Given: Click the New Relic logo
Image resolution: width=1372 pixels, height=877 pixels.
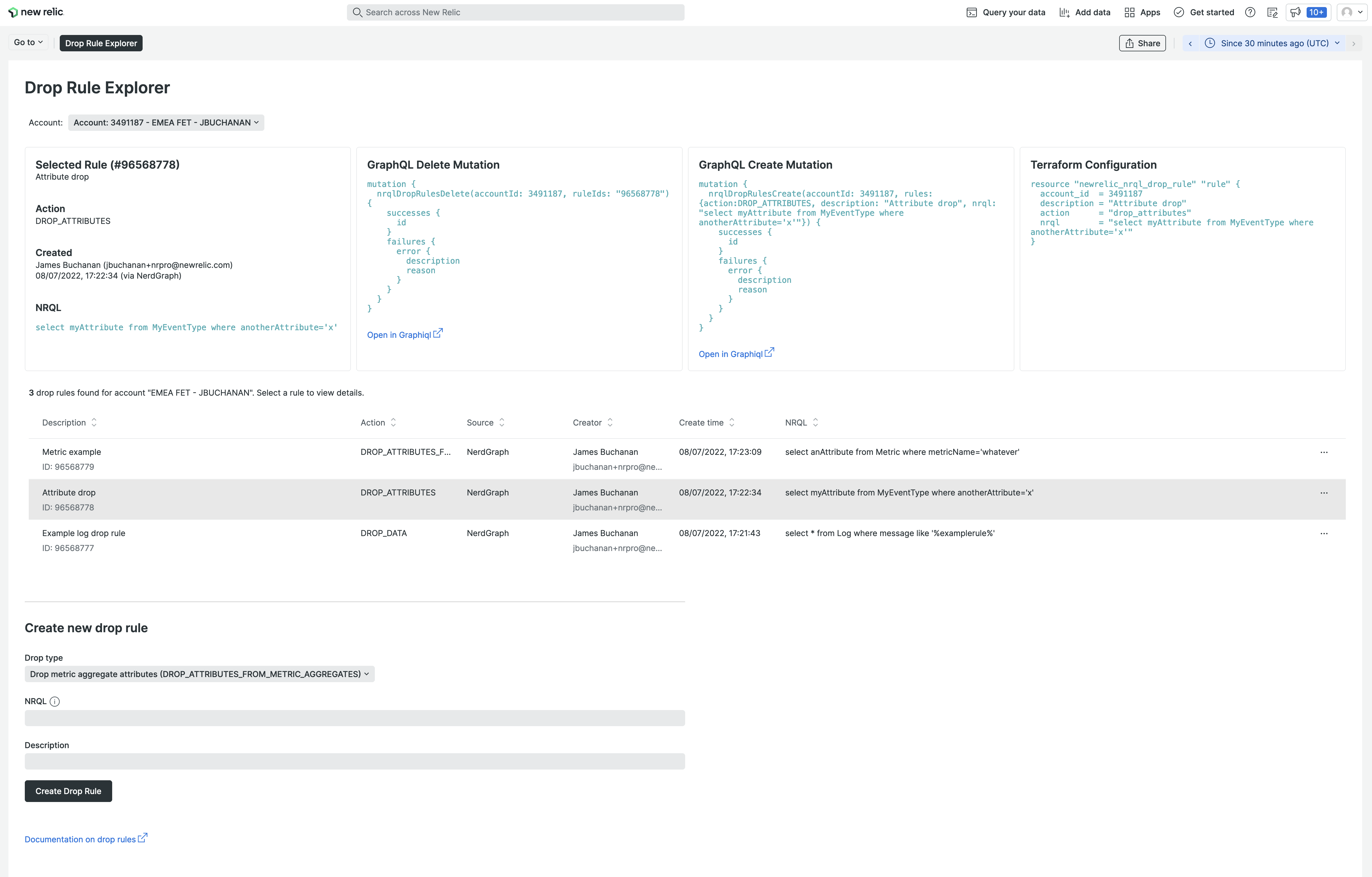Looking at the screenshot, I should click(x=35, y=12).
